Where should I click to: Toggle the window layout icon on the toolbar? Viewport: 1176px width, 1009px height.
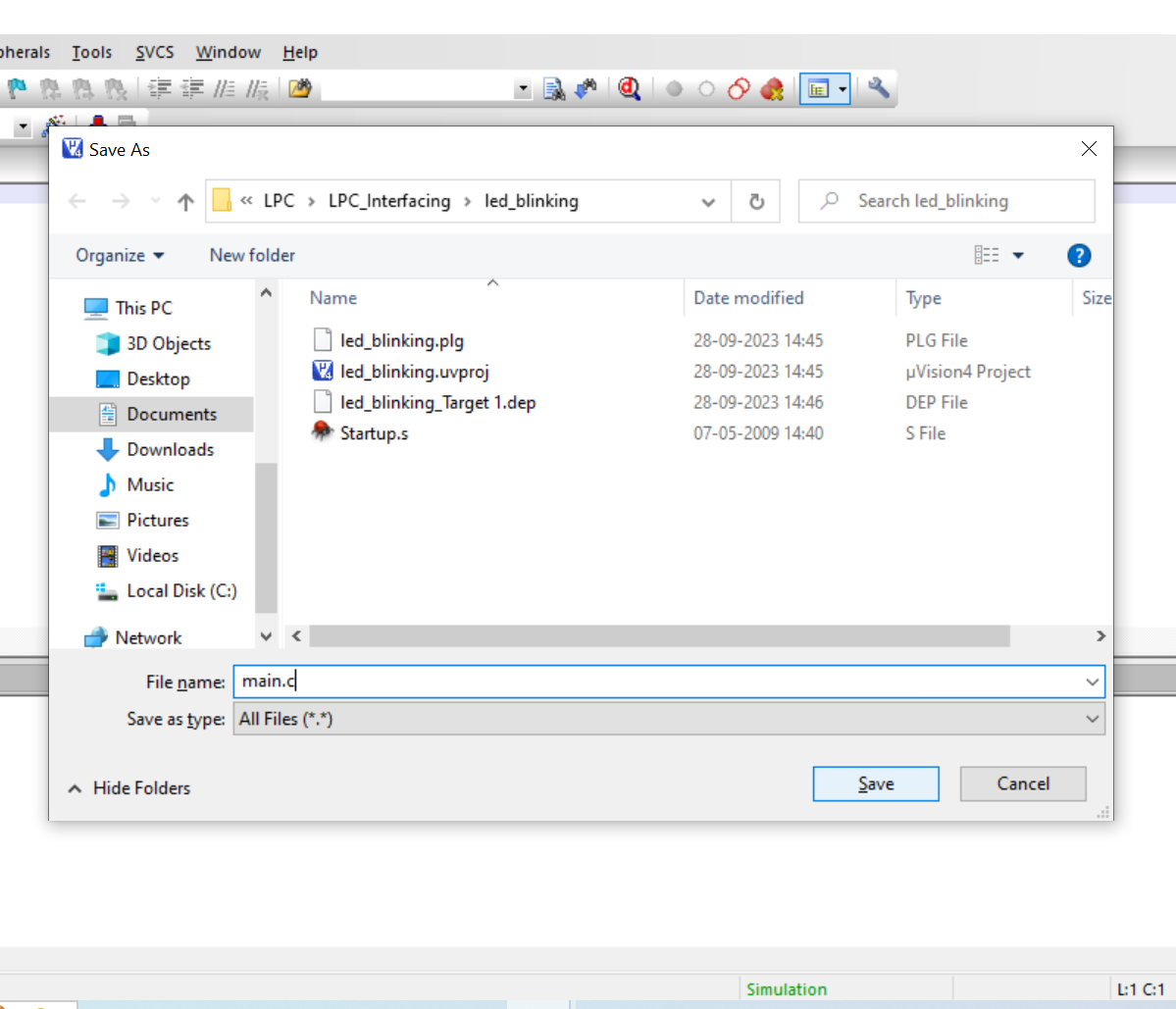pyautogui.click(x=819, y=88)
